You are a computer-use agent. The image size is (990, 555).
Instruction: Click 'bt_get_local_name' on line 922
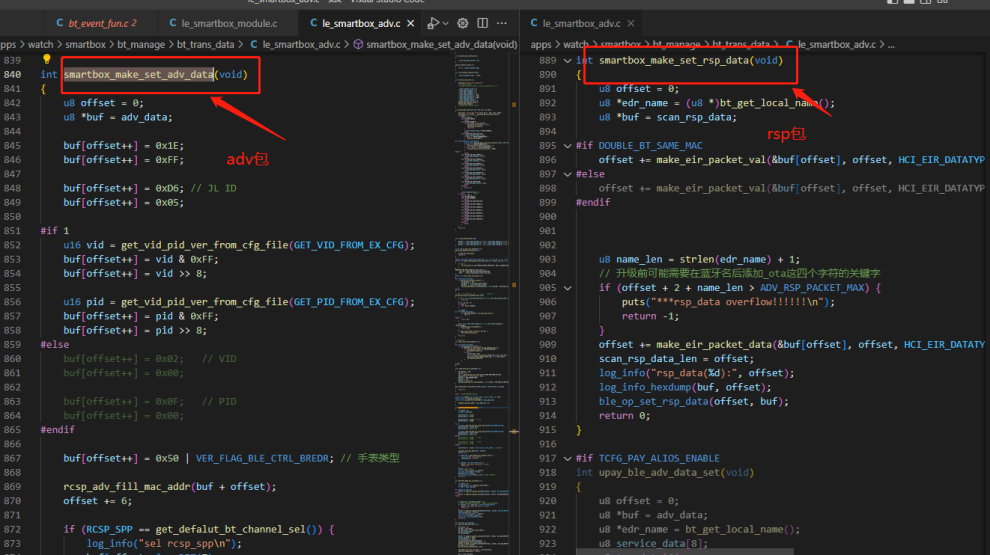(734, 529)
